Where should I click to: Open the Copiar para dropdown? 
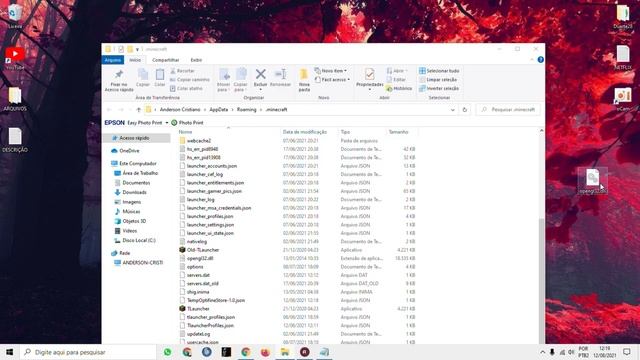click(x=241, y=80)
